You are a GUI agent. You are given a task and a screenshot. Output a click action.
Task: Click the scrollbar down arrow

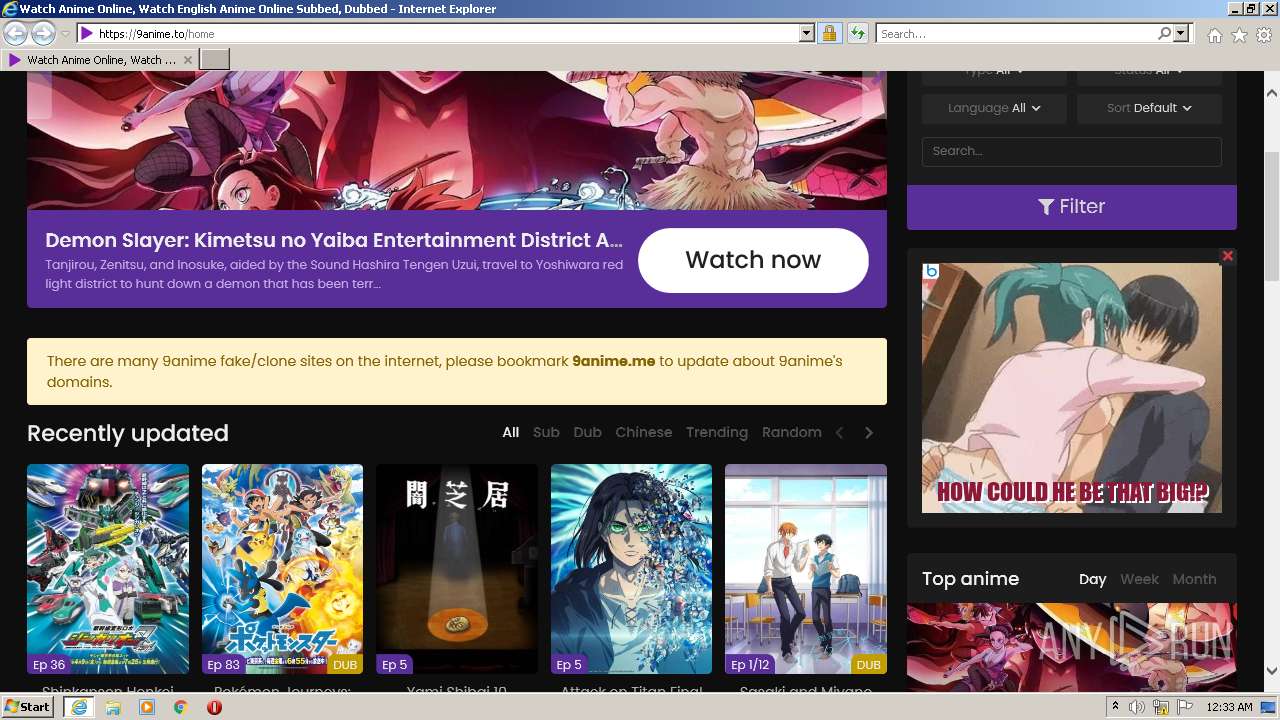(x=1272, y=672)
